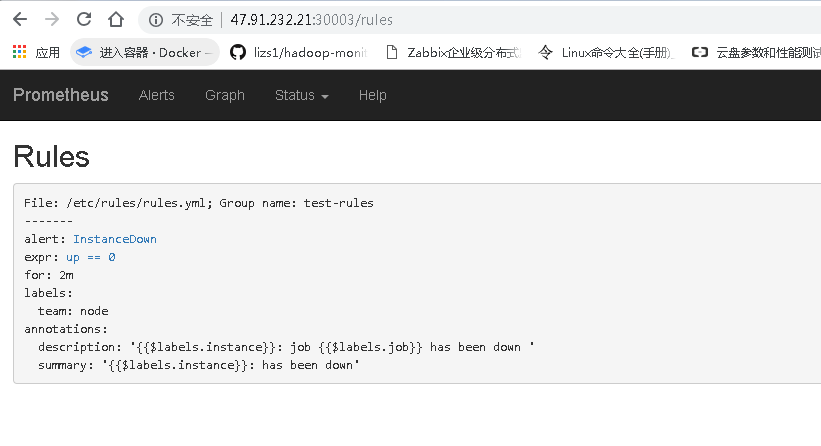The image size is (821, 446).
Task: Go to the browser home page
Action: 116,19
